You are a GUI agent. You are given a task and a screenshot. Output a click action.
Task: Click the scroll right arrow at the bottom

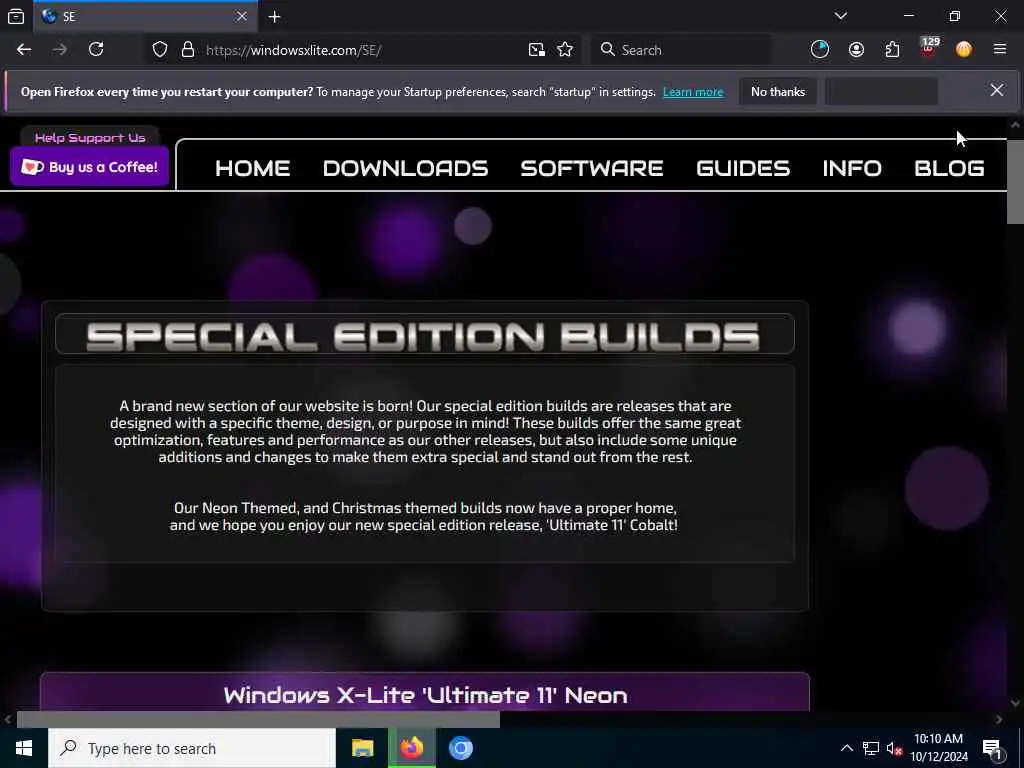click(999, 719)
